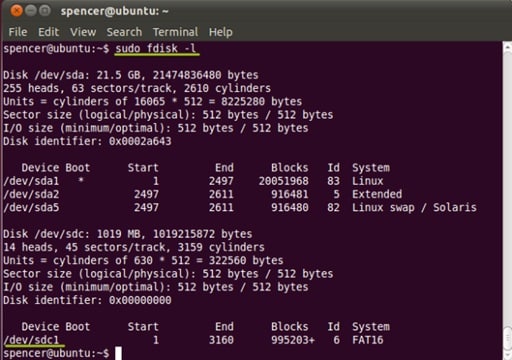Click the '/dev/sda1' partition row
The height and width of the screenshot is (360, 512).
coord(193,181)
